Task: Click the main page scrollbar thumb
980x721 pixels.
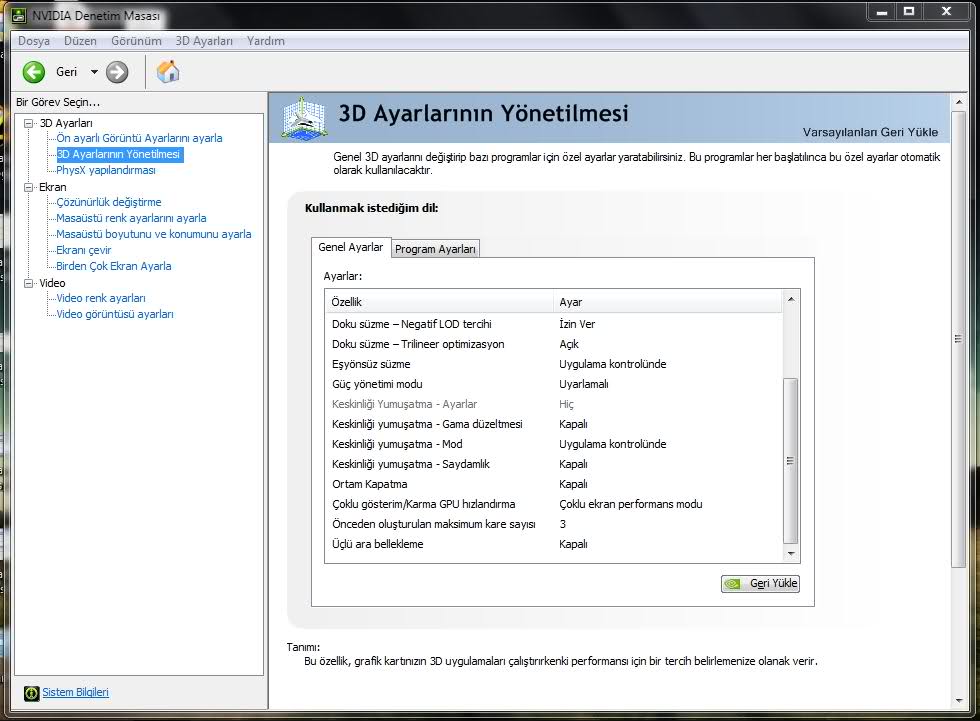Action: [959, 339]
